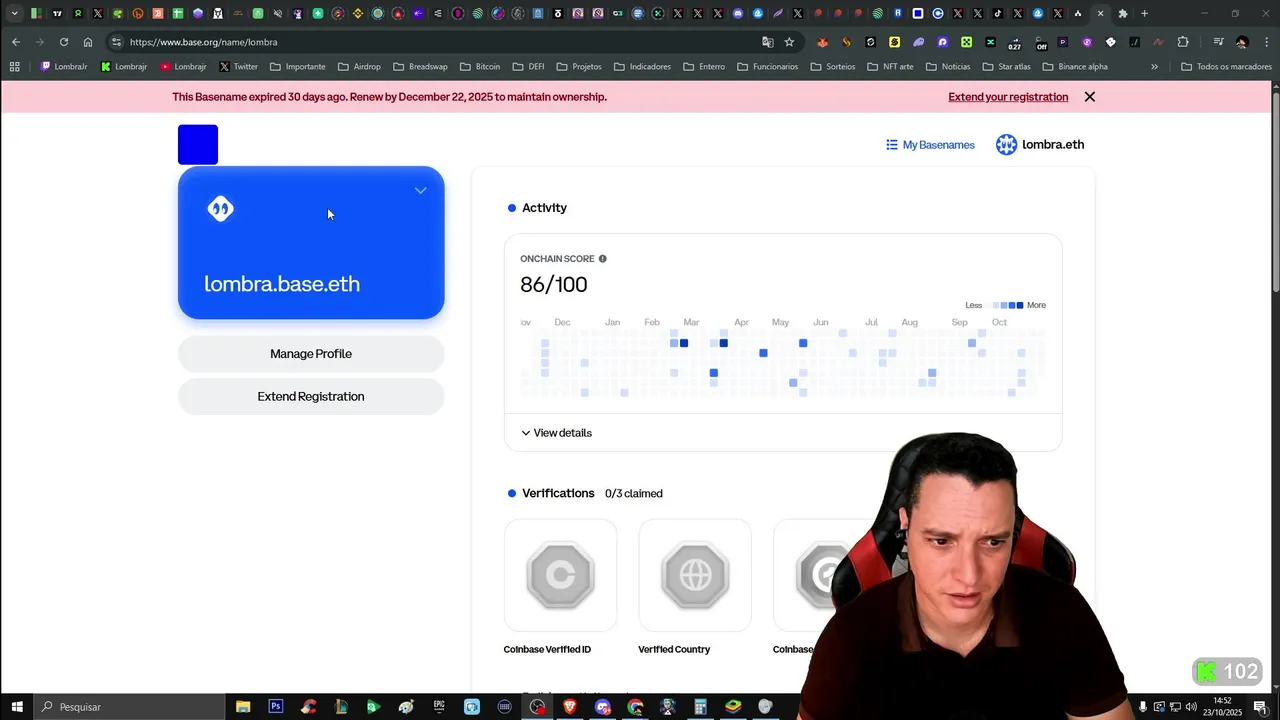Screen dimensions: 1280x720
Task: Click the Windows Start button
Action: click(17, 707)
